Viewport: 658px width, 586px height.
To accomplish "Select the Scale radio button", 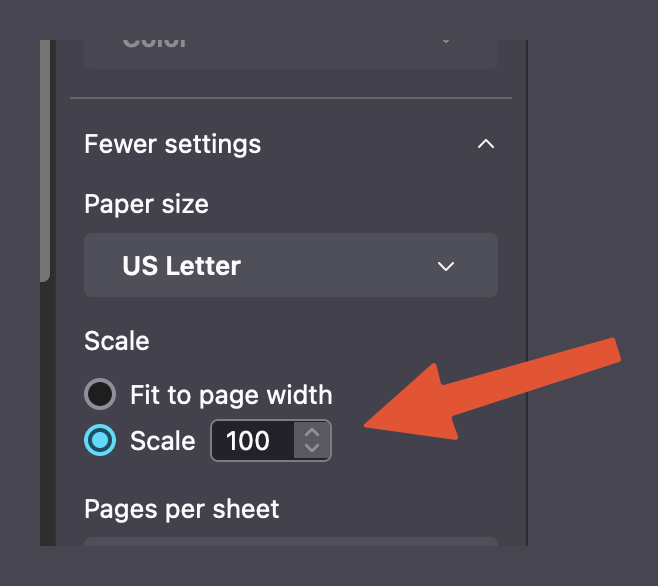I will [100, 440].
